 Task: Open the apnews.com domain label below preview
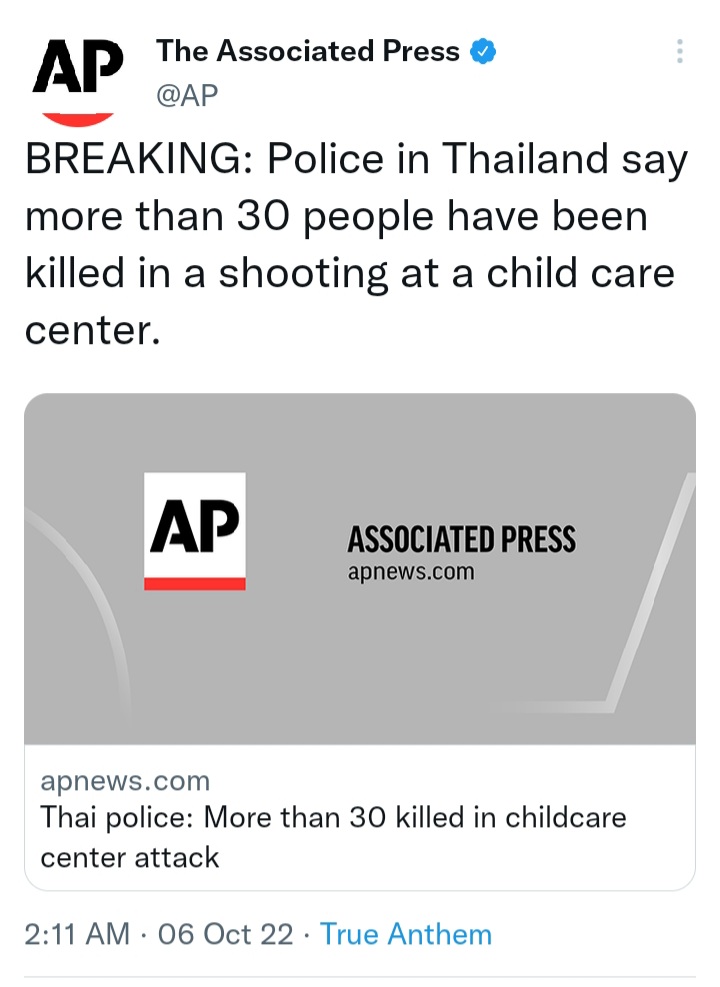(125, 780)
